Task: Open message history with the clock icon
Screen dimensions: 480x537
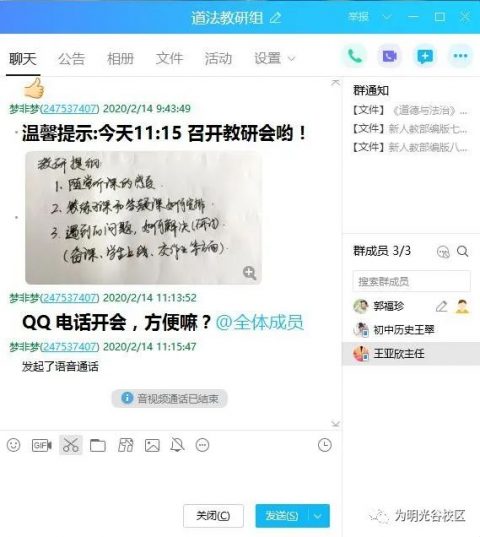Action: (325, 445)
